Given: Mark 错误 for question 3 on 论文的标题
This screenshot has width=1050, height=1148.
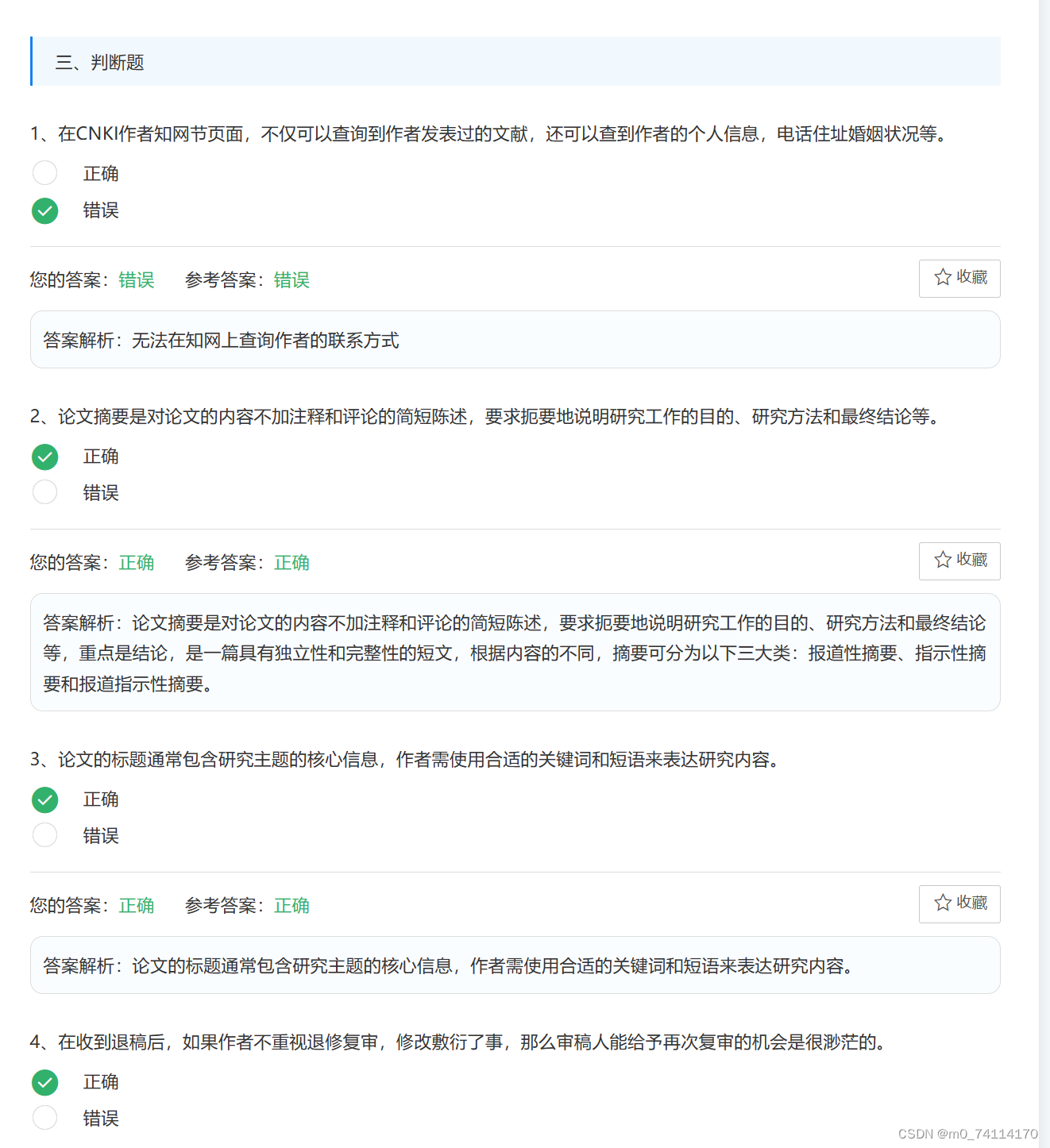Looking at the screenshot, I should [45, 835].
